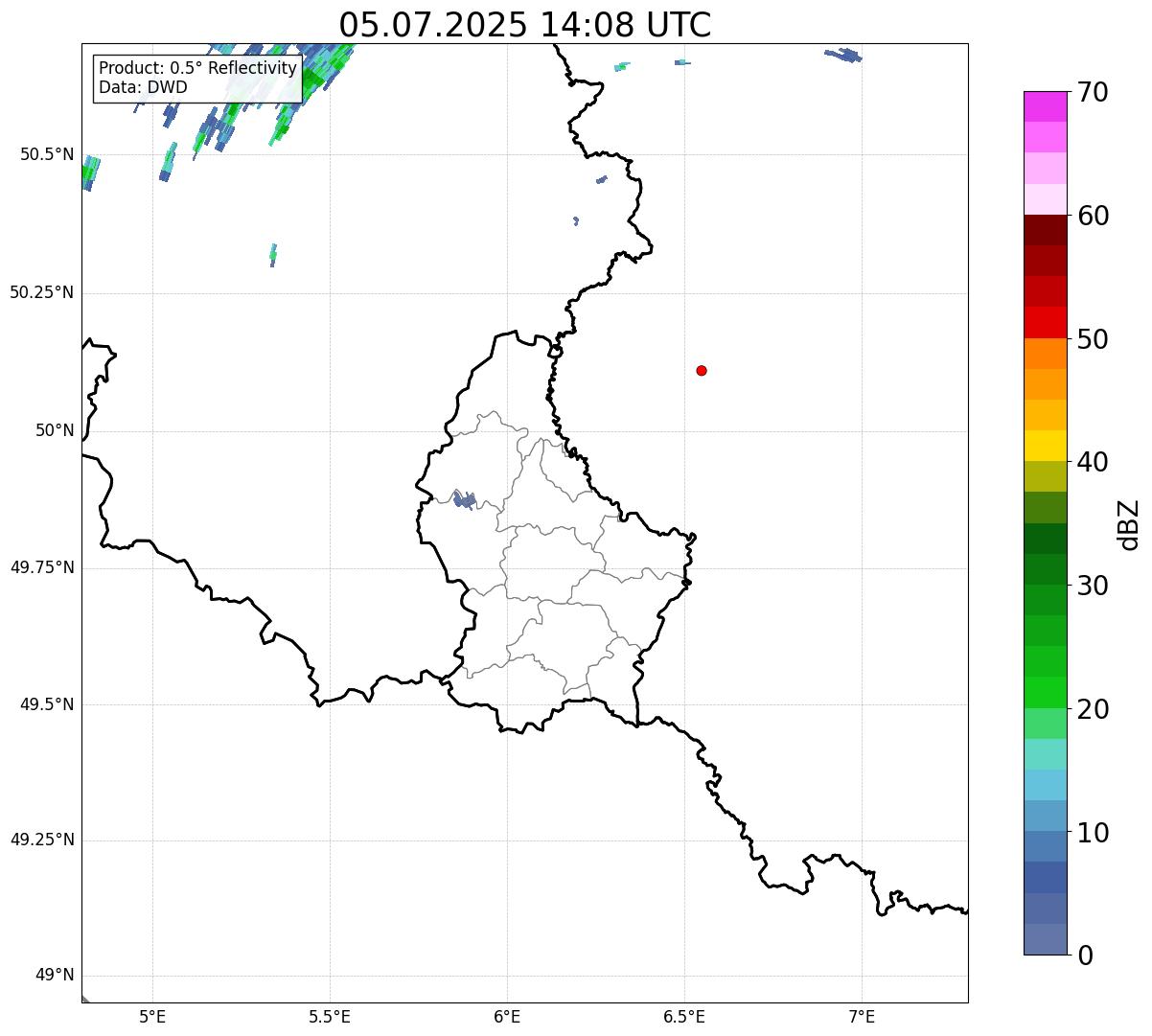The height and width of the screenshot is (1036, 1152).
Task: Click the dark maroon colorbar segment below 60
Action: [x=1046, y=230]
